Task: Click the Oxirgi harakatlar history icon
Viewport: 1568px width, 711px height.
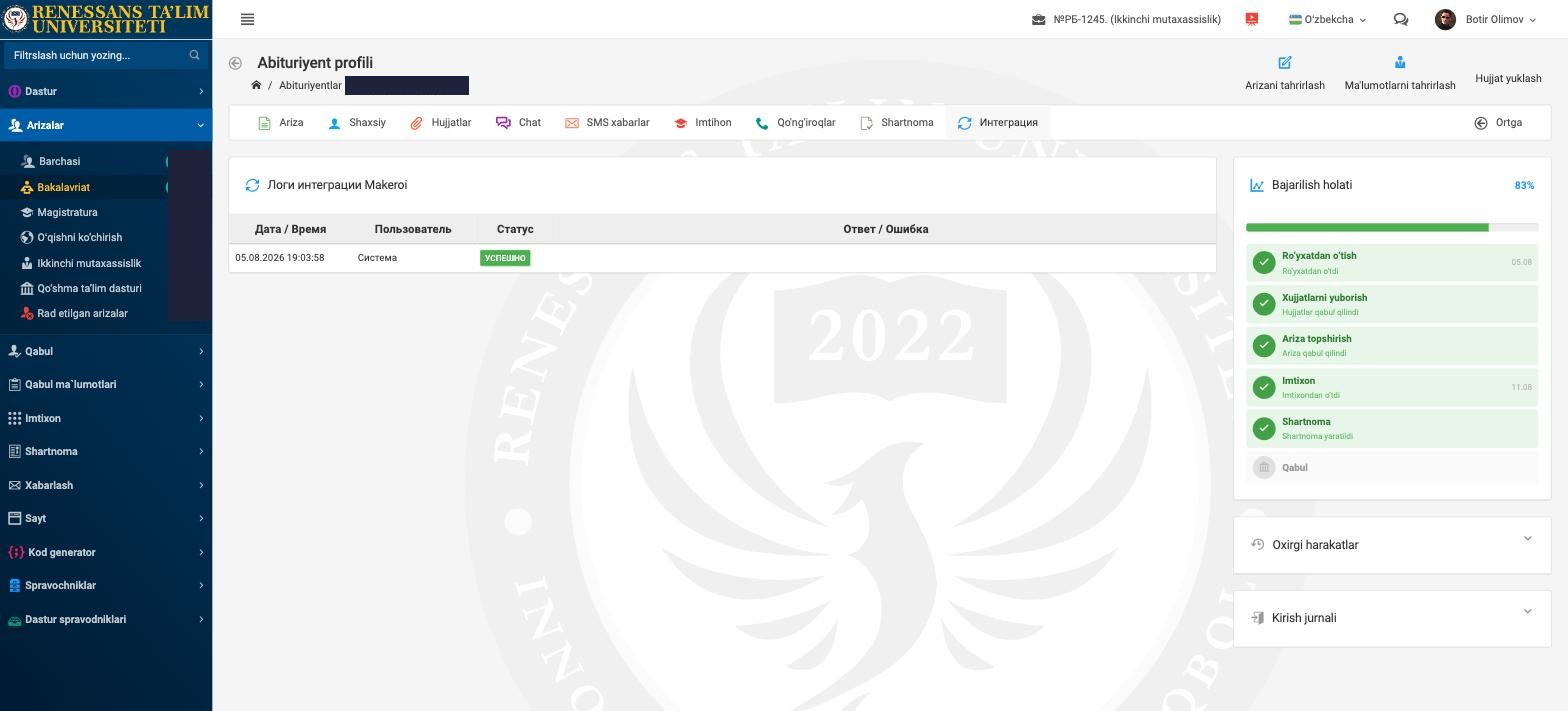Action: click(x=1258, y=544)
